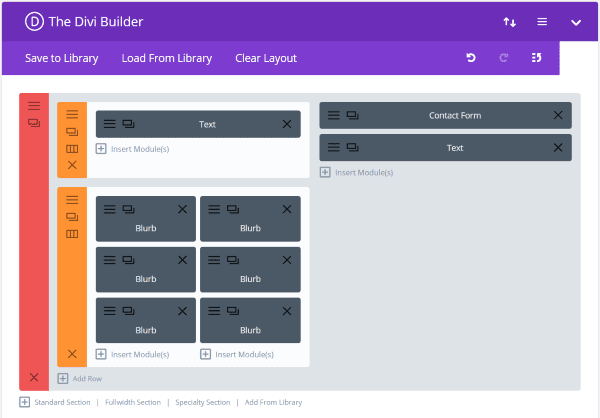The width and height of the screenshot is (600, 418).
Task: Delete the top-left Blurb module
Action: [183, 209]
